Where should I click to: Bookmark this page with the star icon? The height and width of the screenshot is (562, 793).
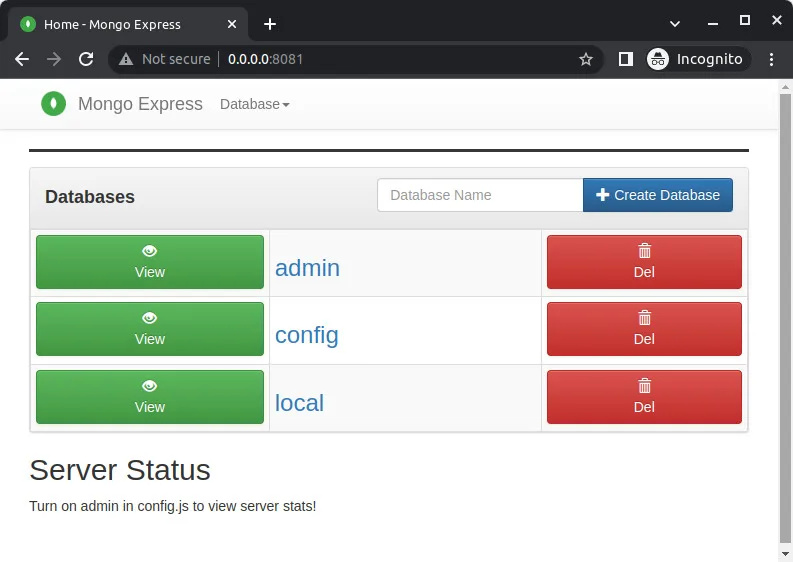[x=586, y=59]
